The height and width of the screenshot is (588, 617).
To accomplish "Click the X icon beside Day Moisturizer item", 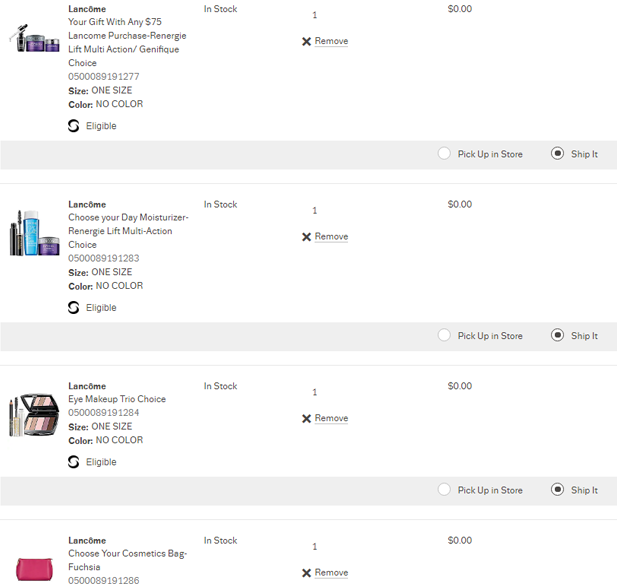I will pyautogui.click(x=306, y=237).
